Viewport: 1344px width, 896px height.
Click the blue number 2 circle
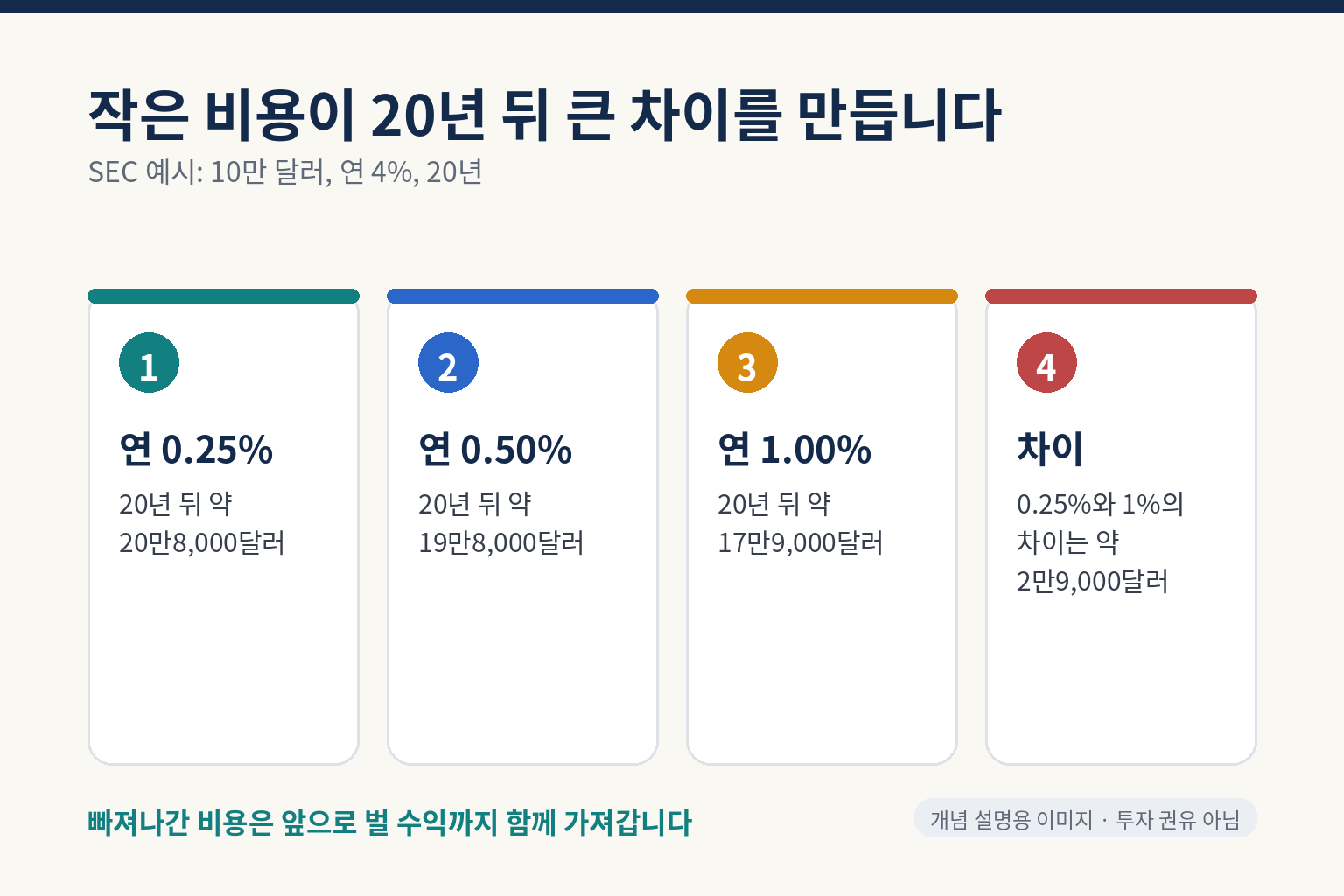(448, 363)
